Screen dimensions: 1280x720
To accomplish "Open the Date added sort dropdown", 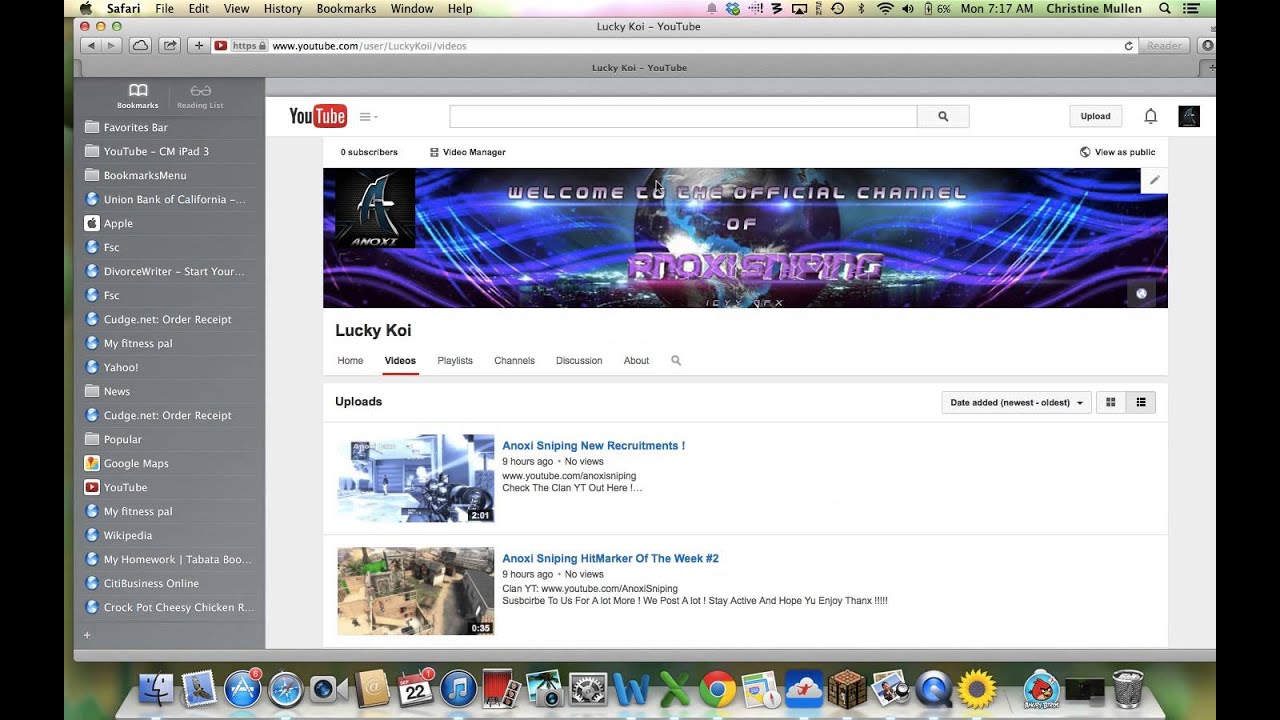I will tap(1016, 402).
